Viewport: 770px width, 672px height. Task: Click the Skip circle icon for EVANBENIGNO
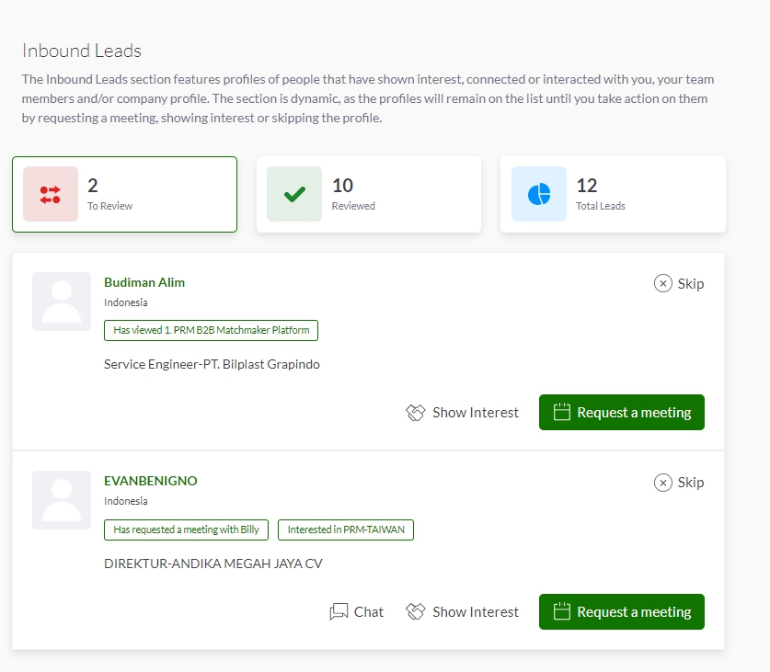point(662,482)
